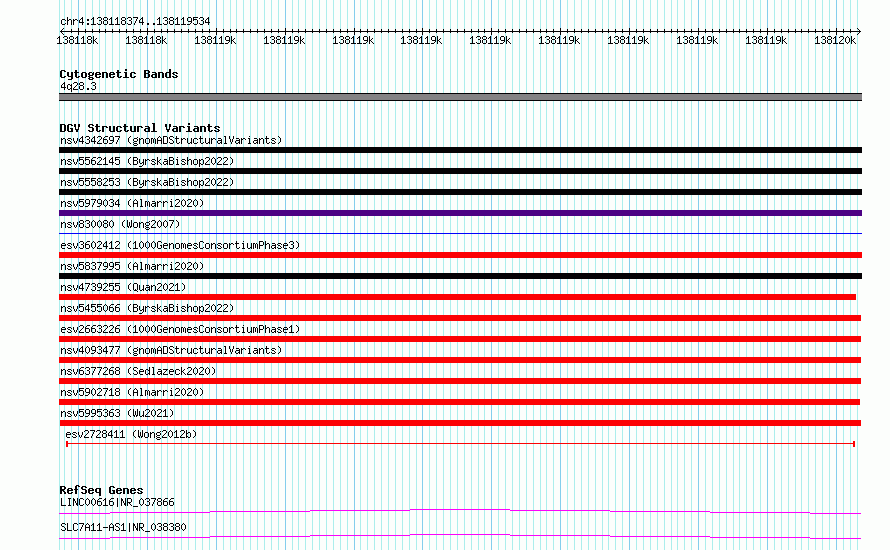The height and width of the screenshot is (550, 890).
Task: Select the red esv3602412 variant bar
Action: pos(460,255)
